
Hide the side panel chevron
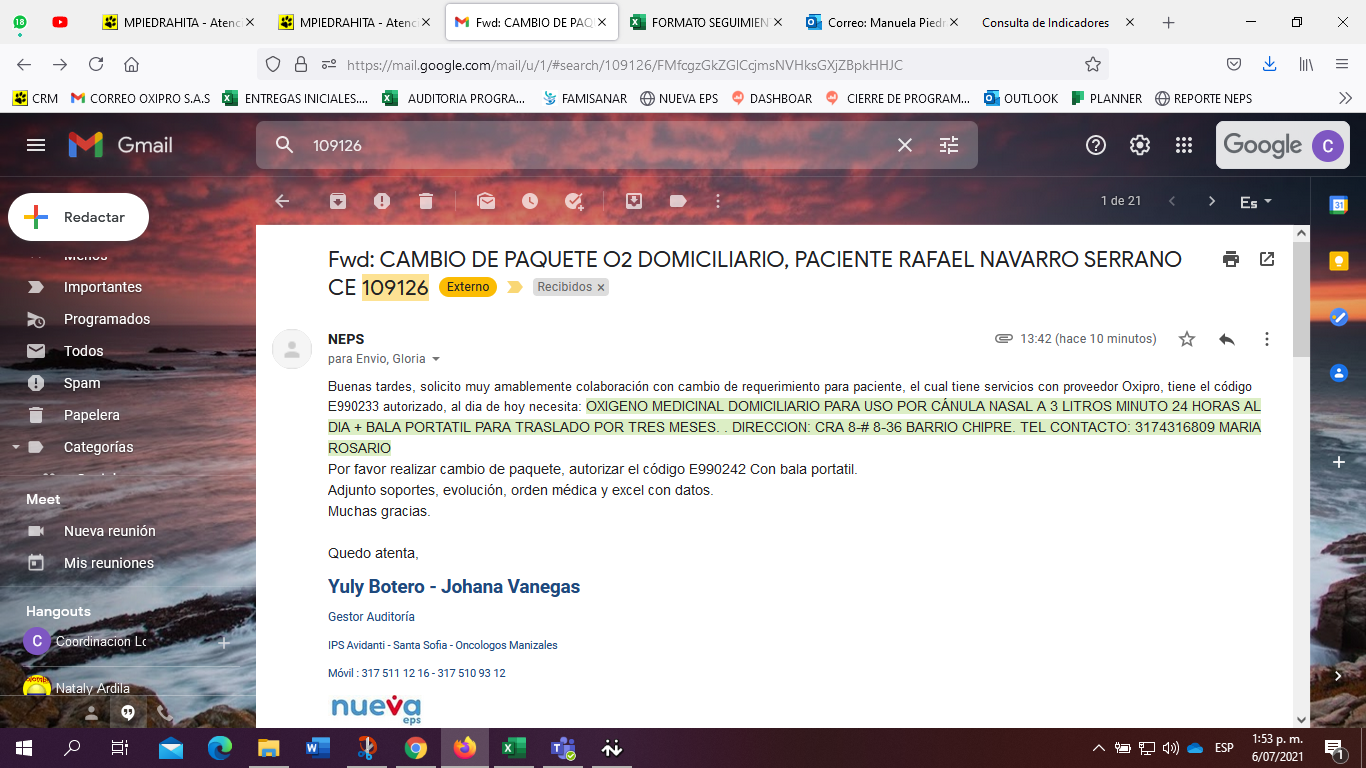tap(1338, 676)
